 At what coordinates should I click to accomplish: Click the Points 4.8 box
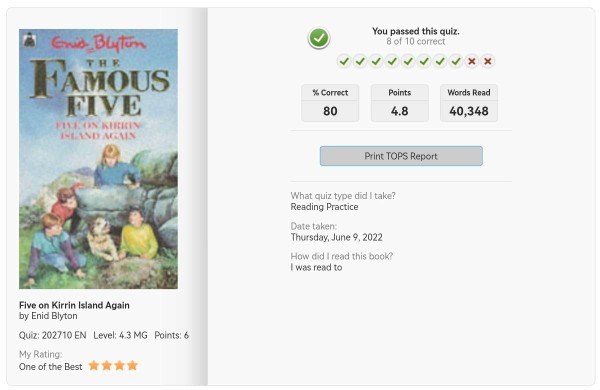399,103
